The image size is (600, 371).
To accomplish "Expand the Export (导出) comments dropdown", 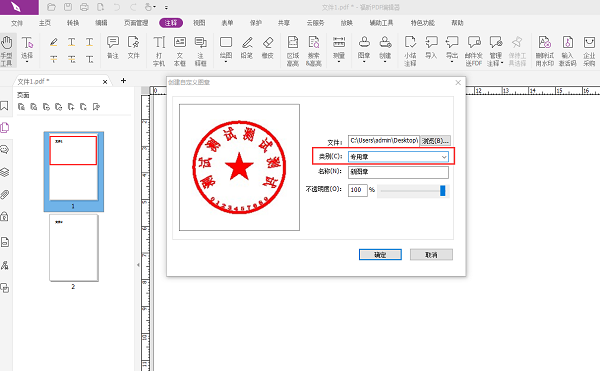I will (452, 61).
